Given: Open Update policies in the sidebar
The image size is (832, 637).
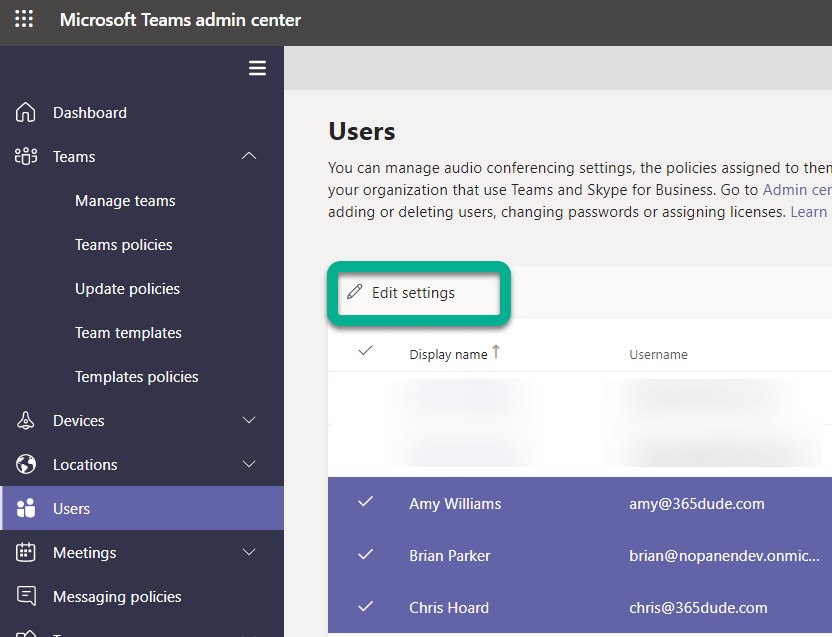Looking at the screenshot, I should coord(127,289).
